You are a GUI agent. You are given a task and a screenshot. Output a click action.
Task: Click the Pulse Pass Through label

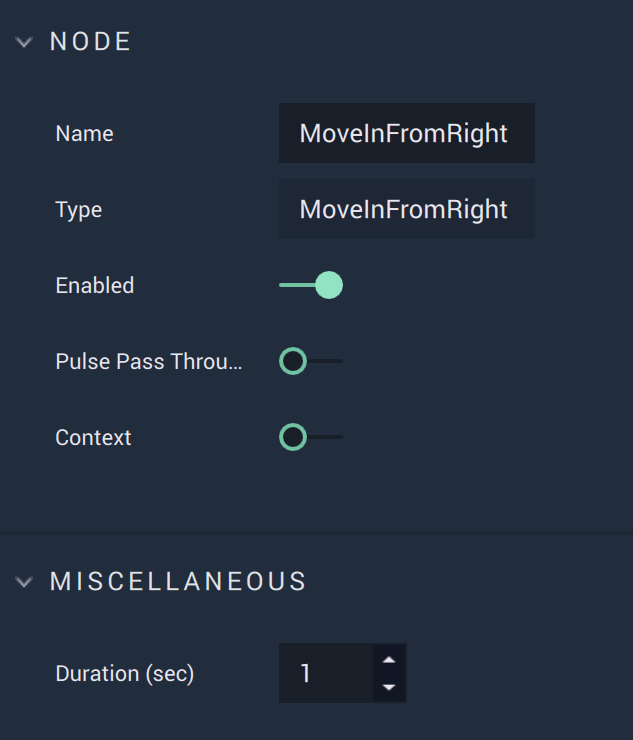tap(149, 362)
